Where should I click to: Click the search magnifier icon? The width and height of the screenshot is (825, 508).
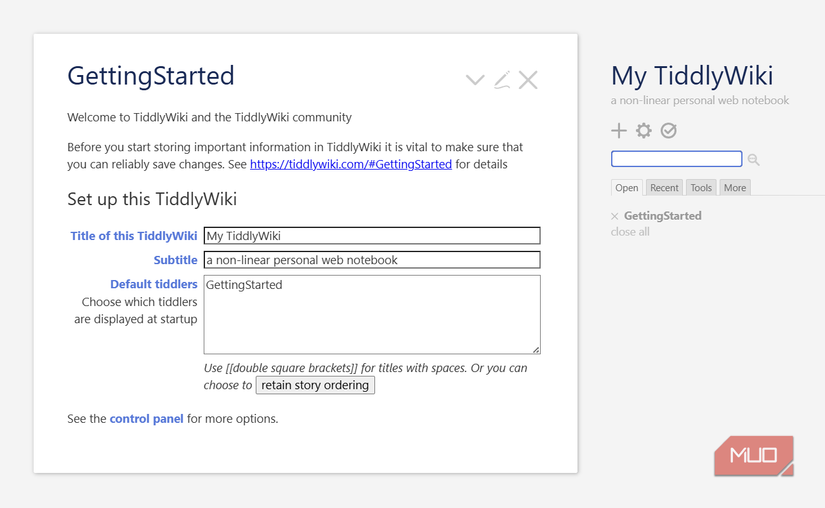click(754, 160)
